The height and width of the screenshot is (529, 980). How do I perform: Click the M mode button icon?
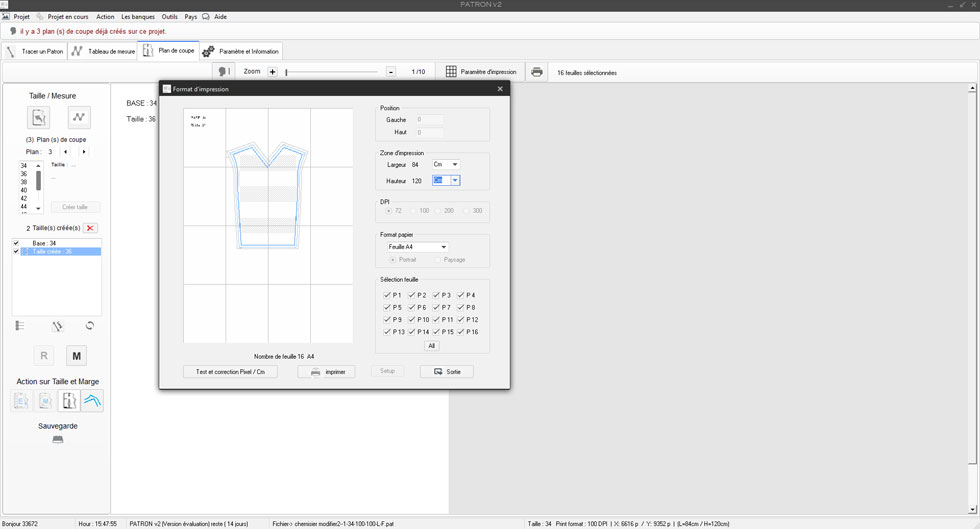point(76,355)
